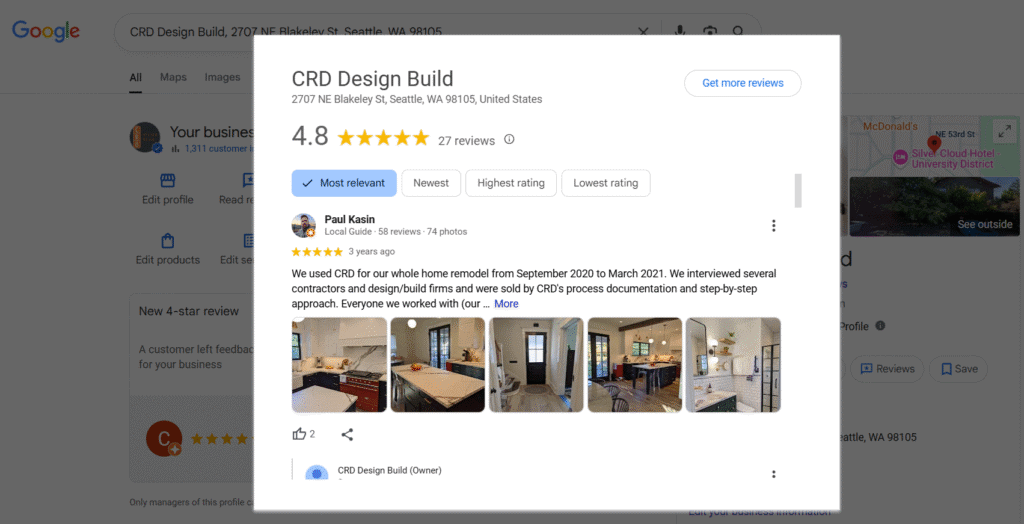
Task: Click the red location pin on map
Action: pos(934,142)
